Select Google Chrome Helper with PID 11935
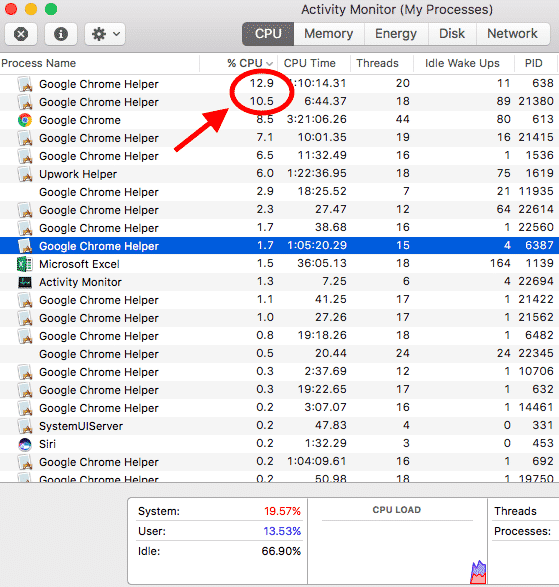Screen dimensions: 559x587 pyautogui.click(x=279, y=192)
